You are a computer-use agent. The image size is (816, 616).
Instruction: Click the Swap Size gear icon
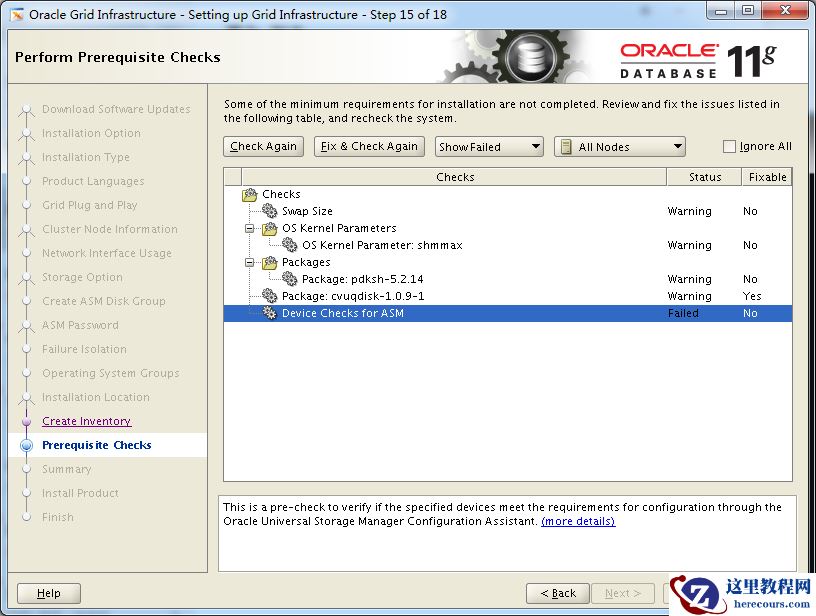(270, 211)
